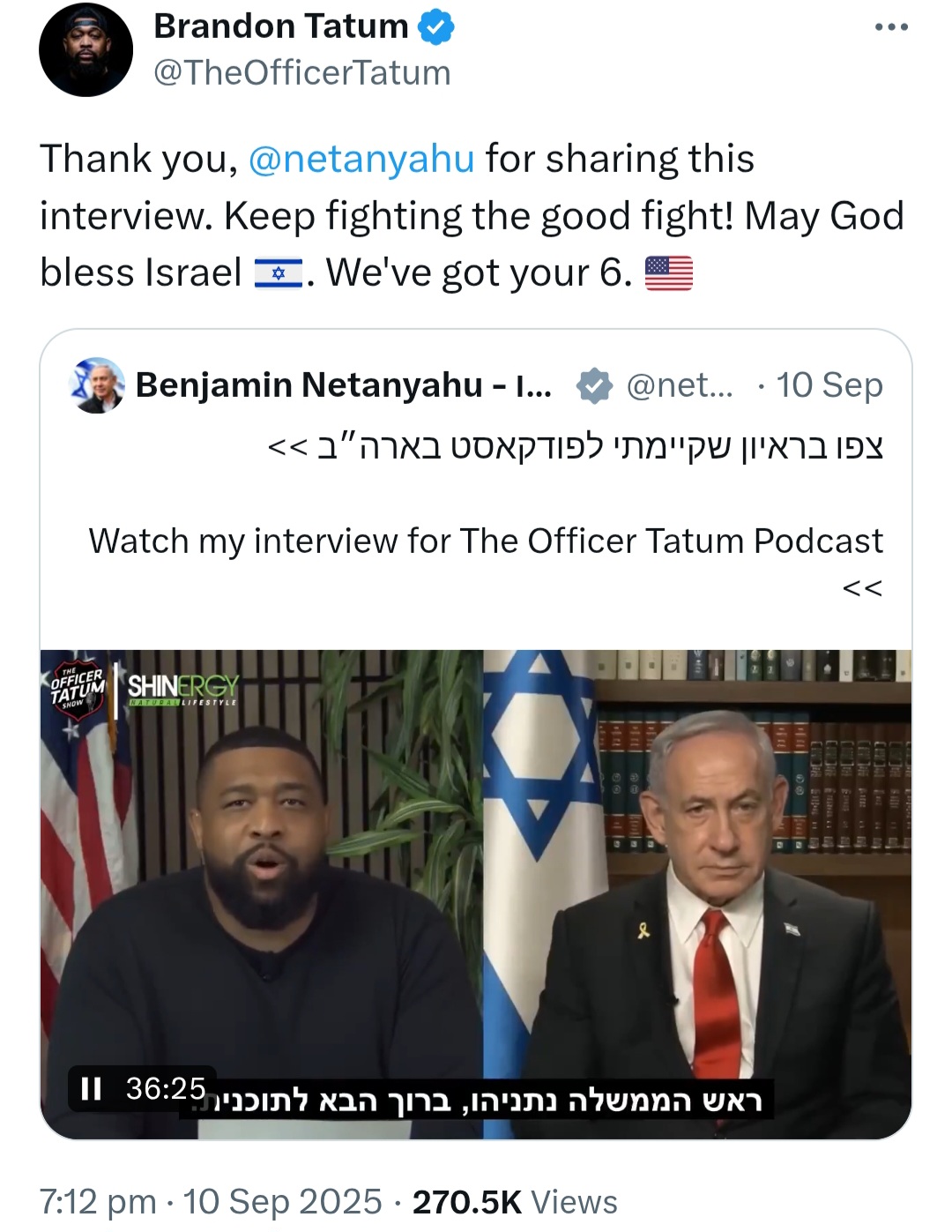The image size is (952, 1232).
Task: Open Brandon Tatum display name
Action: [281, 26]
